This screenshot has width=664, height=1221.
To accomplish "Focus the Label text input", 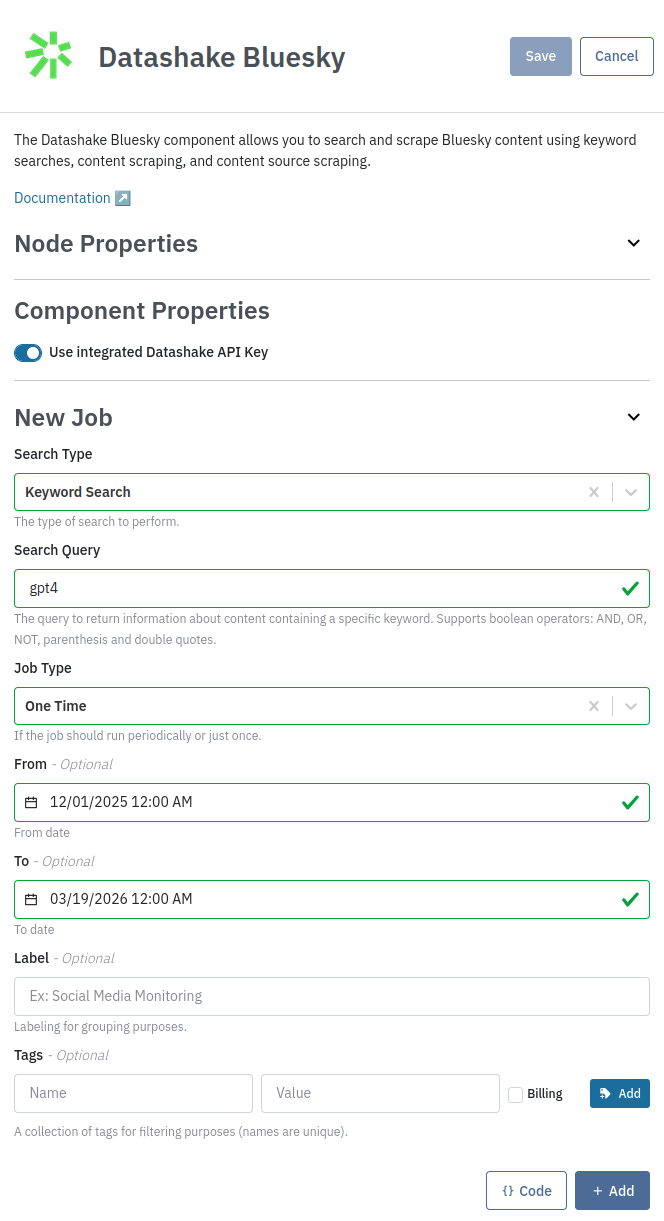I will 332,996.
